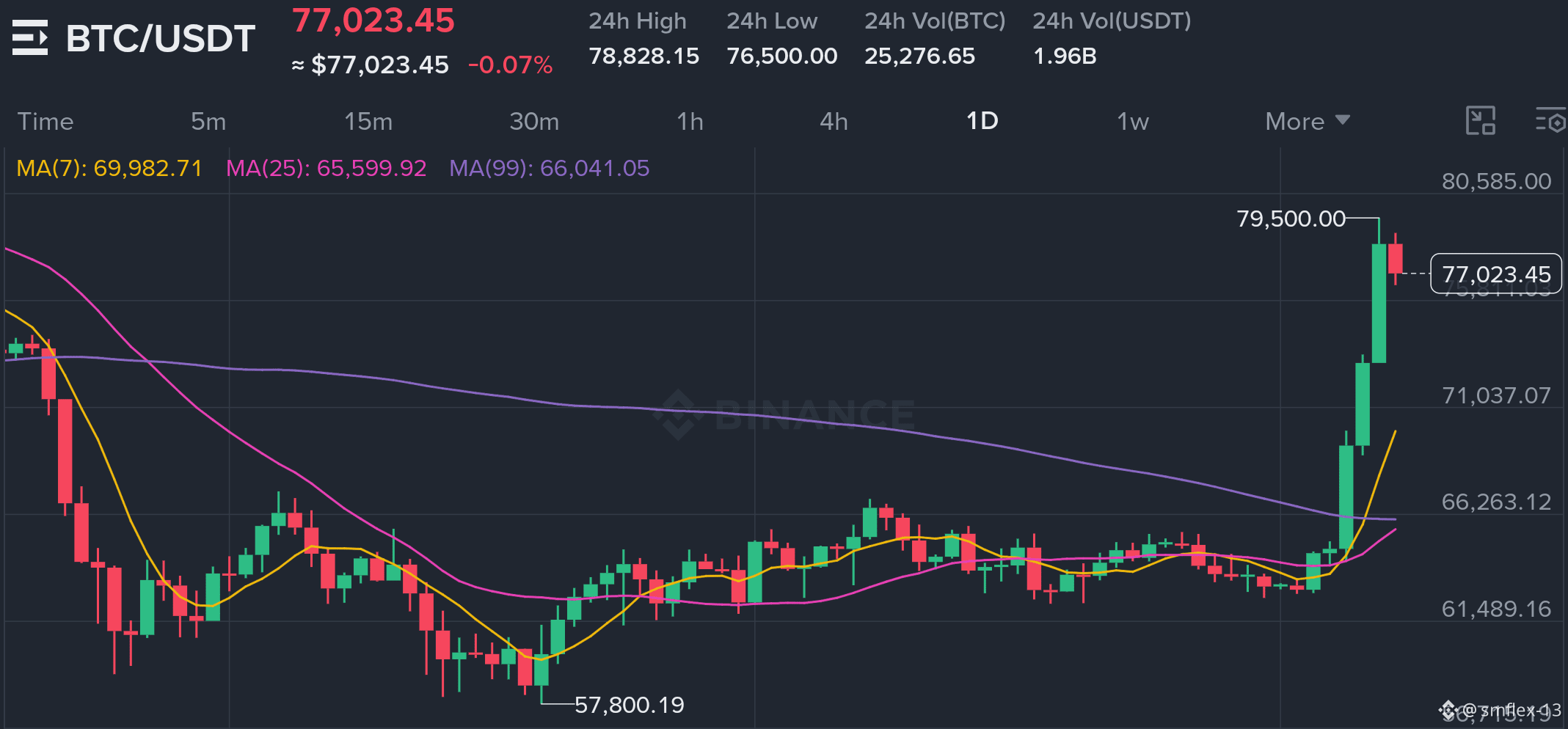1568x729 pixels.
Task: Click the 24h Low value 76,500.00
Action: (782, 56)
